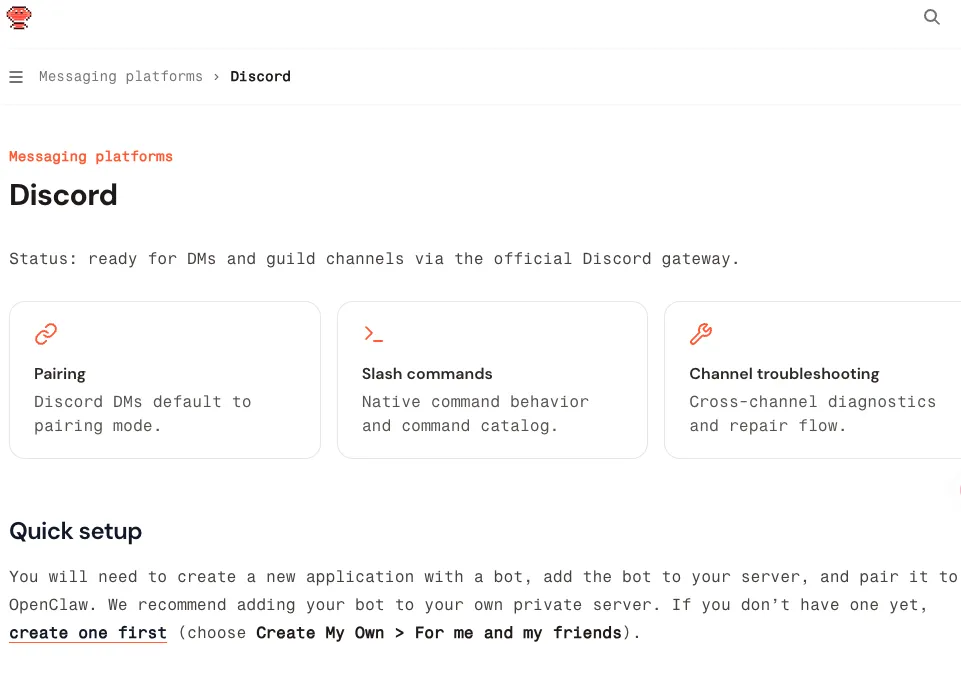This screenshot has height=679, width=961.
Task: Open search with magnifying glass icon
Action: [932, 17]
